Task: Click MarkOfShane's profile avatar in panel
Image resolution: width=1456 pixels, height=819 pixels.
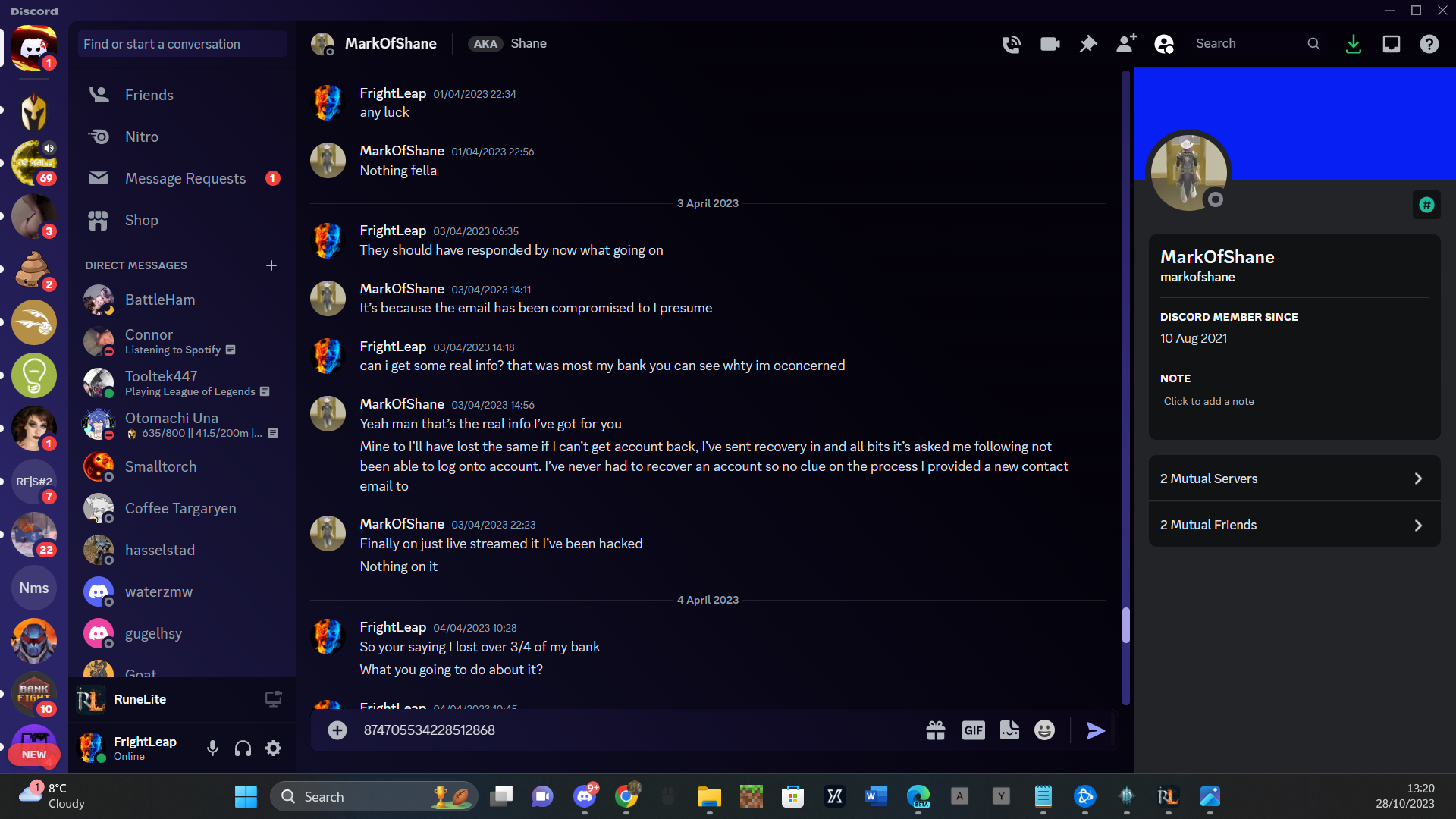Action: tap(1188, 173)
